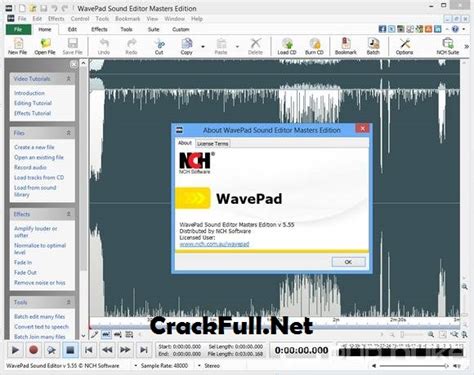Click the Copy toolbar icon

tap(187, 46)
